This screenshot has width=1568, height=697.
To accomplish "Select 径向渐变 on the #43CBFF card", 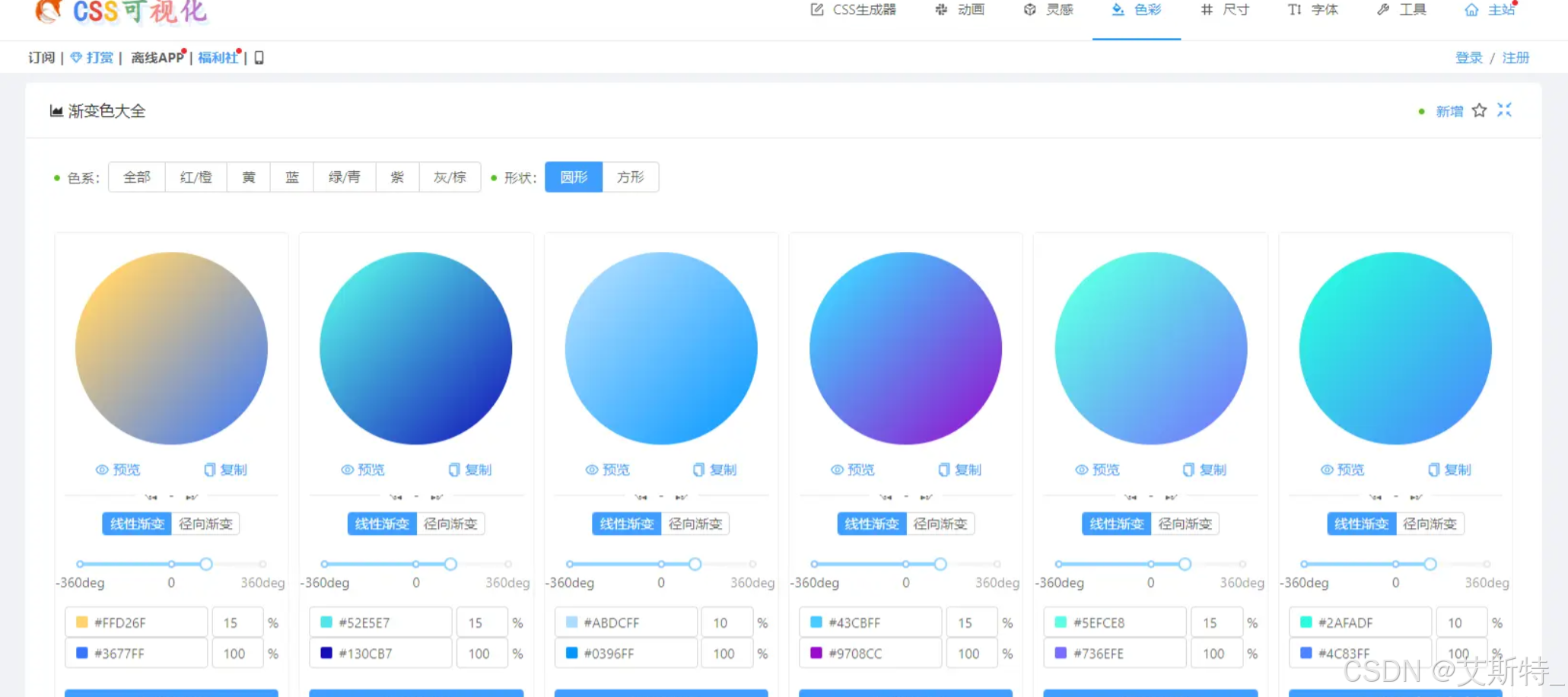I will tap(940, 524).
